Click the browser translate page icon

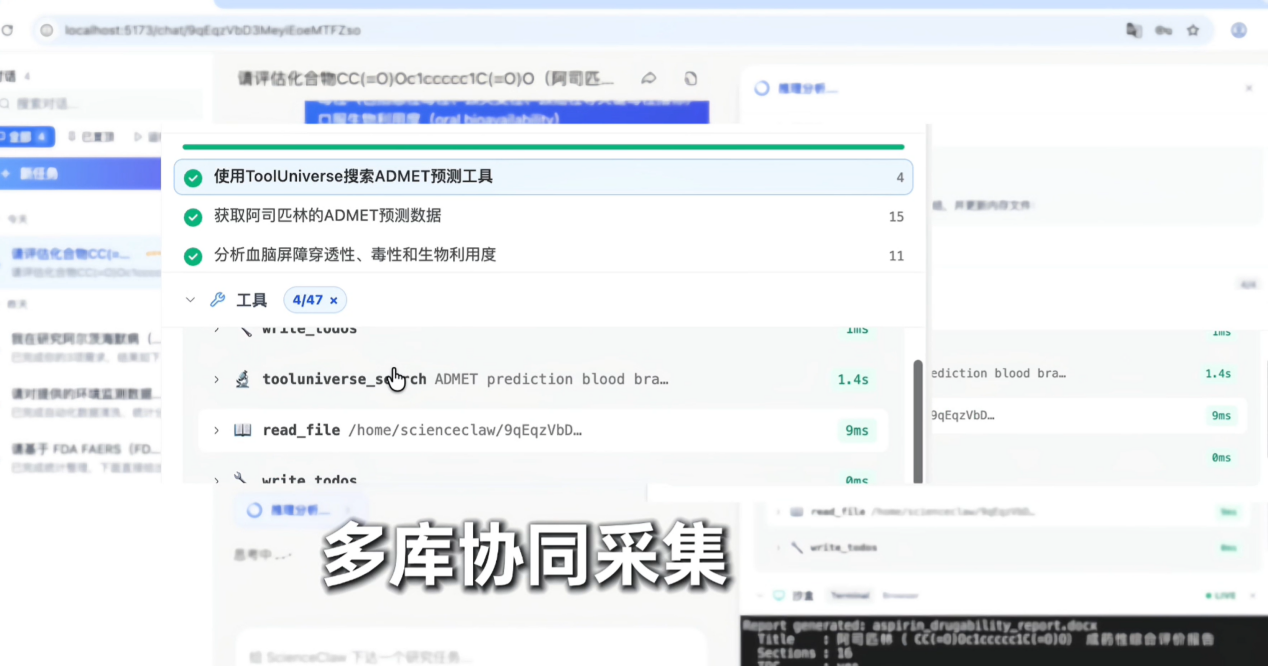point(1133,30)
